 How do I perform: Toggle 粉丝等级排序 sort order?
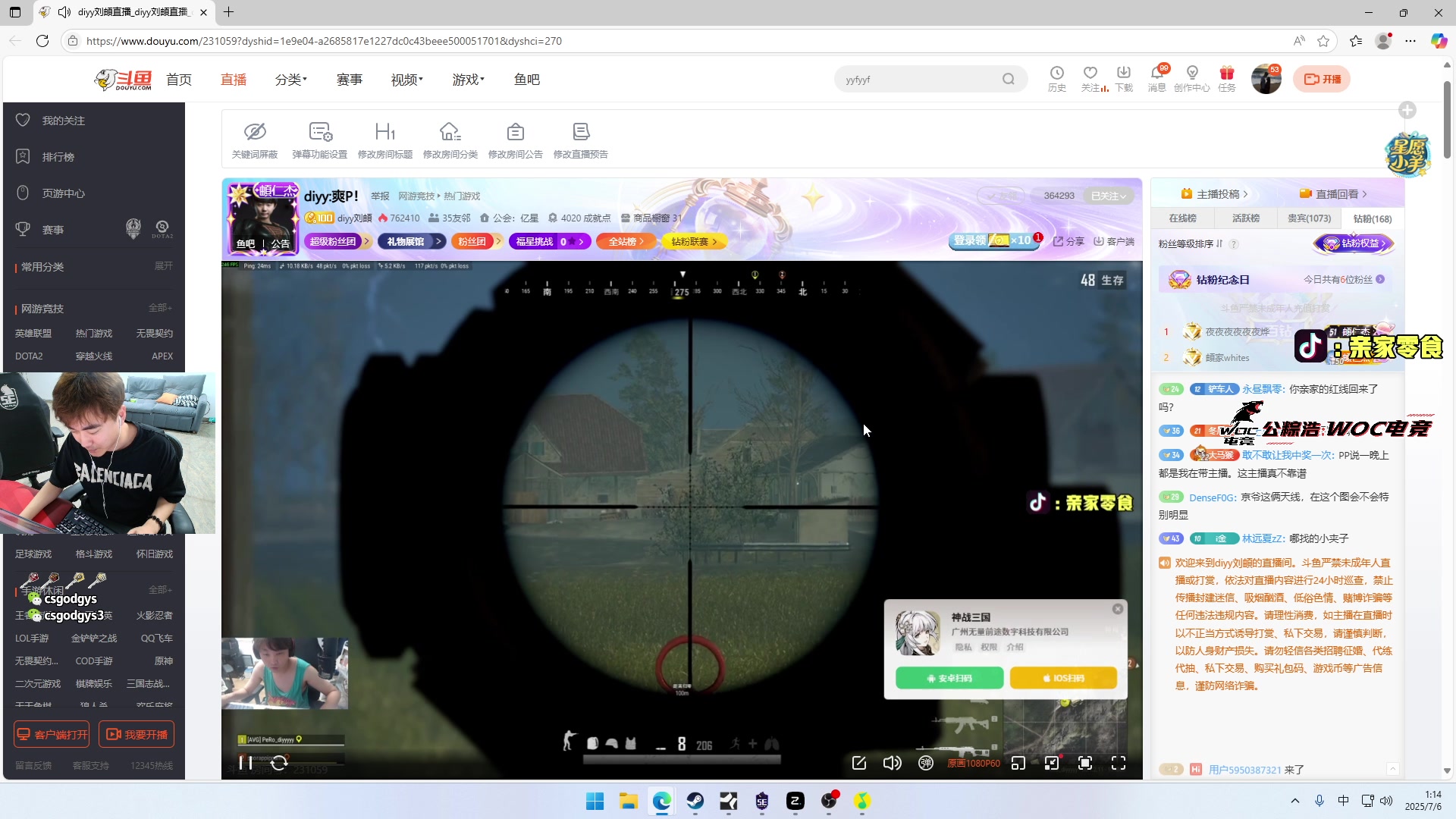(x=1191, y=244)
